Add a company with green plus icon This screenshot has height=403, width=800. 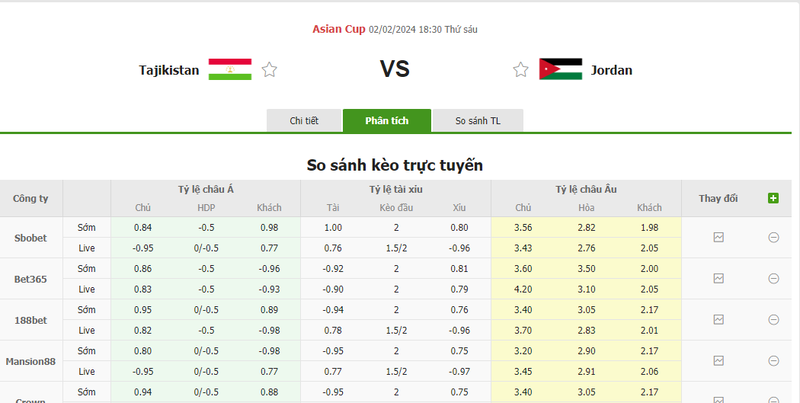click(773, 198)
